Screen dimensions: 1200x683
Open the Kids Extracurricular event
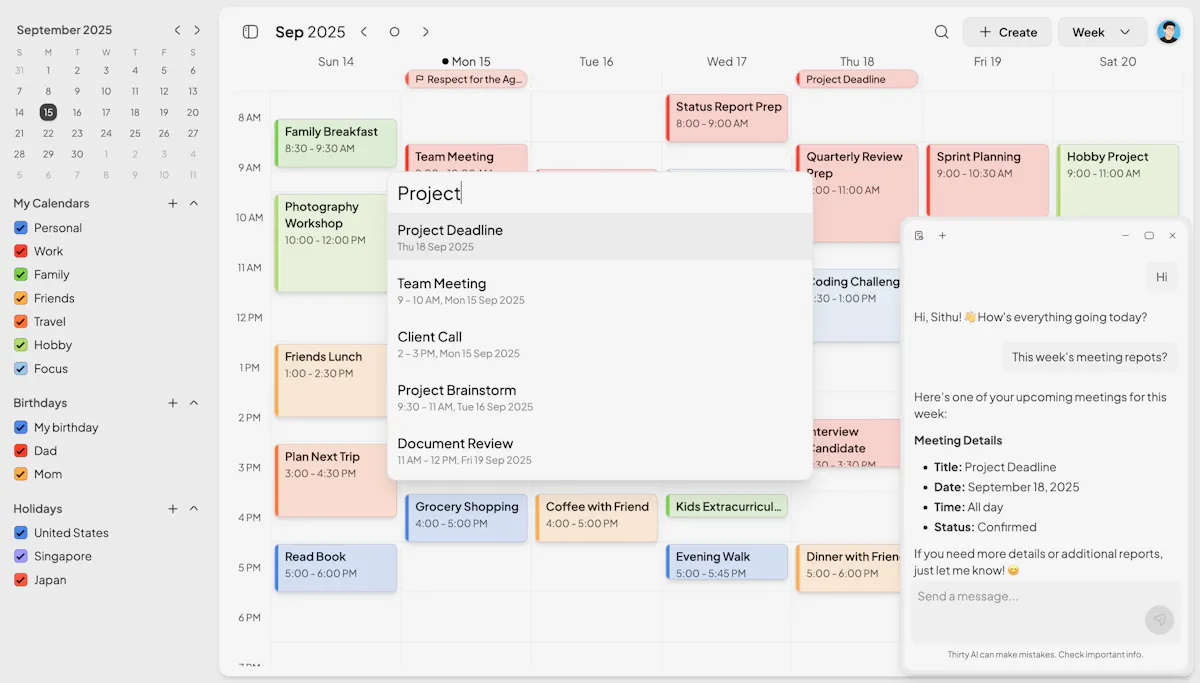(x=727, y=506)
